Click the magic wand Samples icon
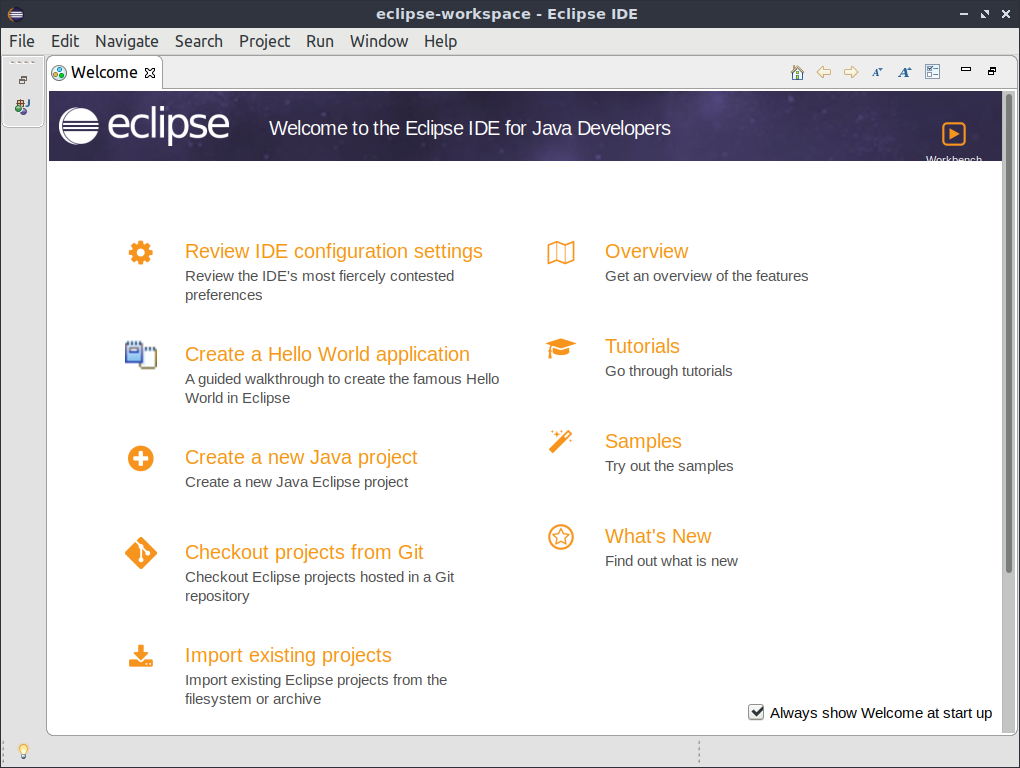This screenshot has width=1020, height=768. click(x=561, y=442)
